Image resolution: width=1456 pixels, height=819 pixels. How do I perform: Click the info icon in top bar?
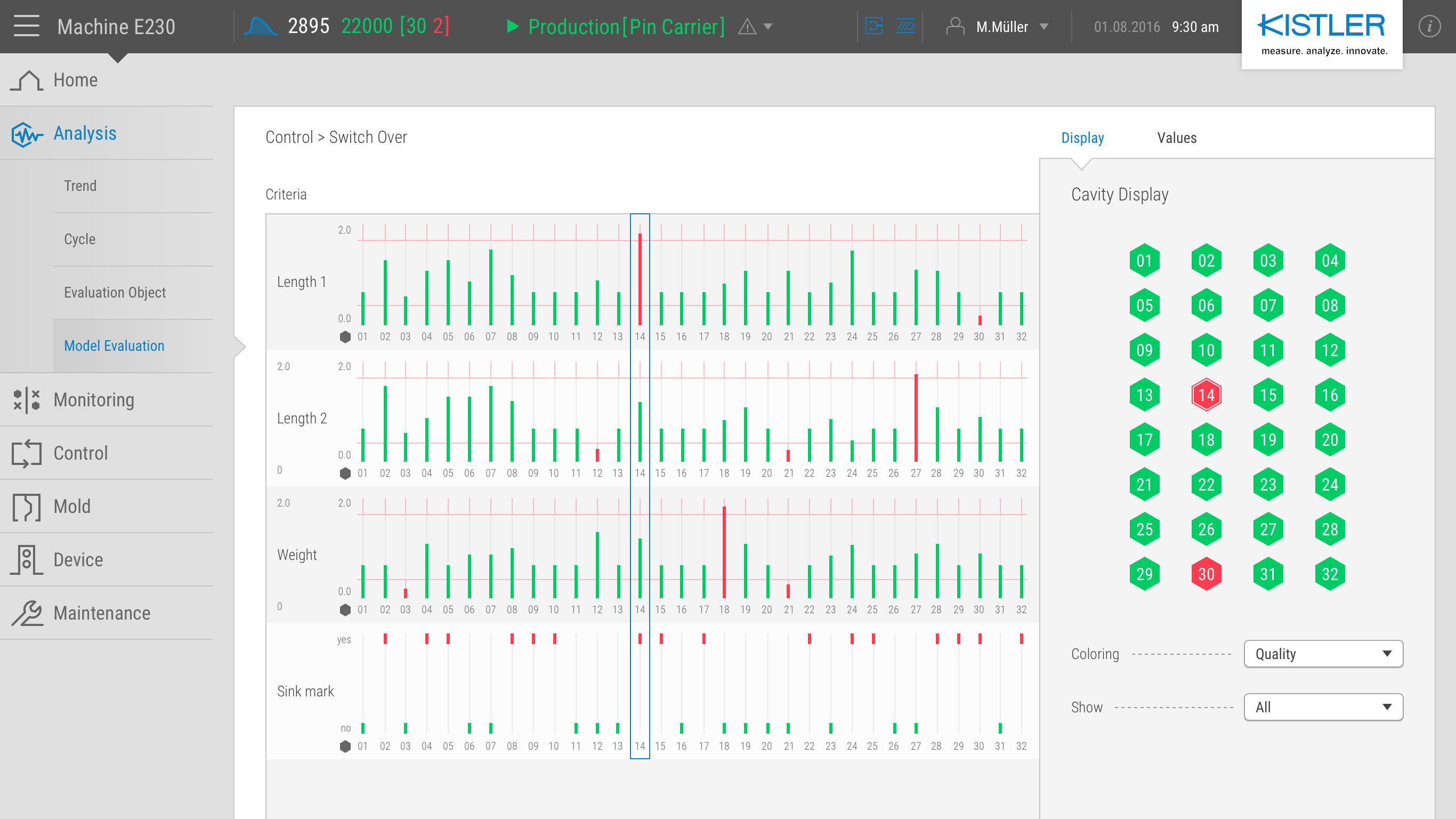1428,26
